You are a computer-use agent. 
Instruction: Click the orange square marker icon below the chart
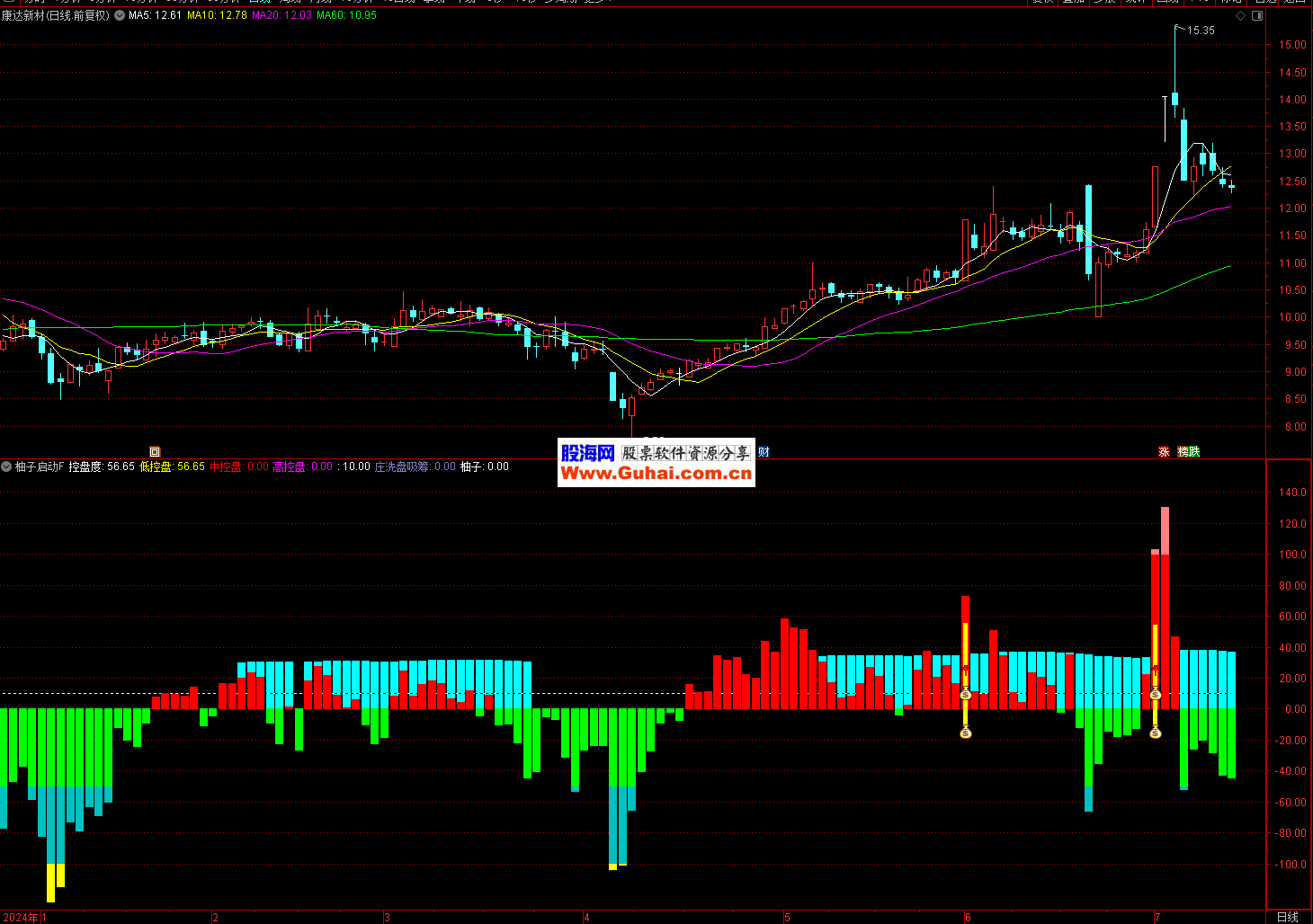[x=155, y=452]
